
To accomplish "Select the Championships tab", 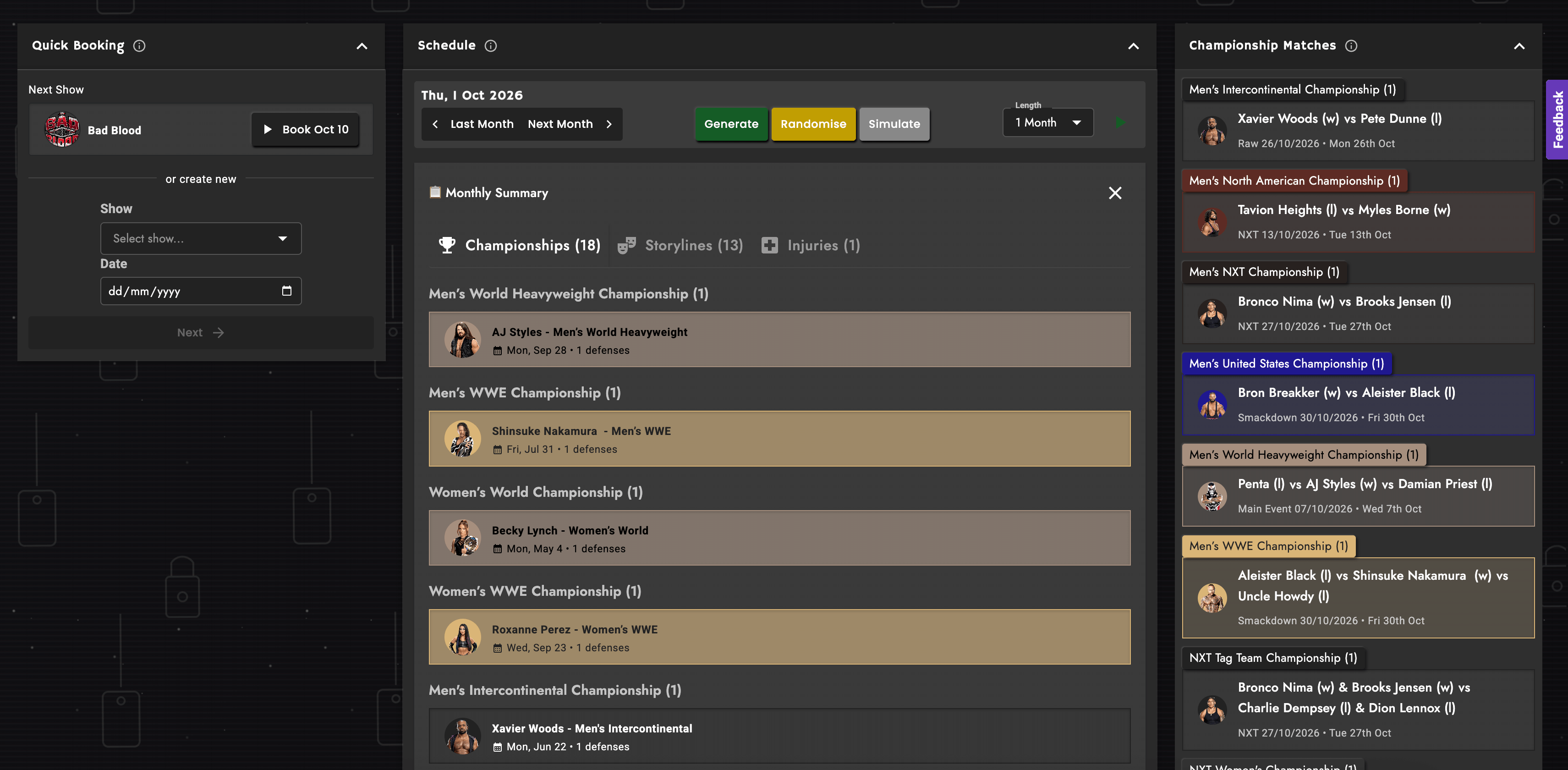I will point(519,245).
